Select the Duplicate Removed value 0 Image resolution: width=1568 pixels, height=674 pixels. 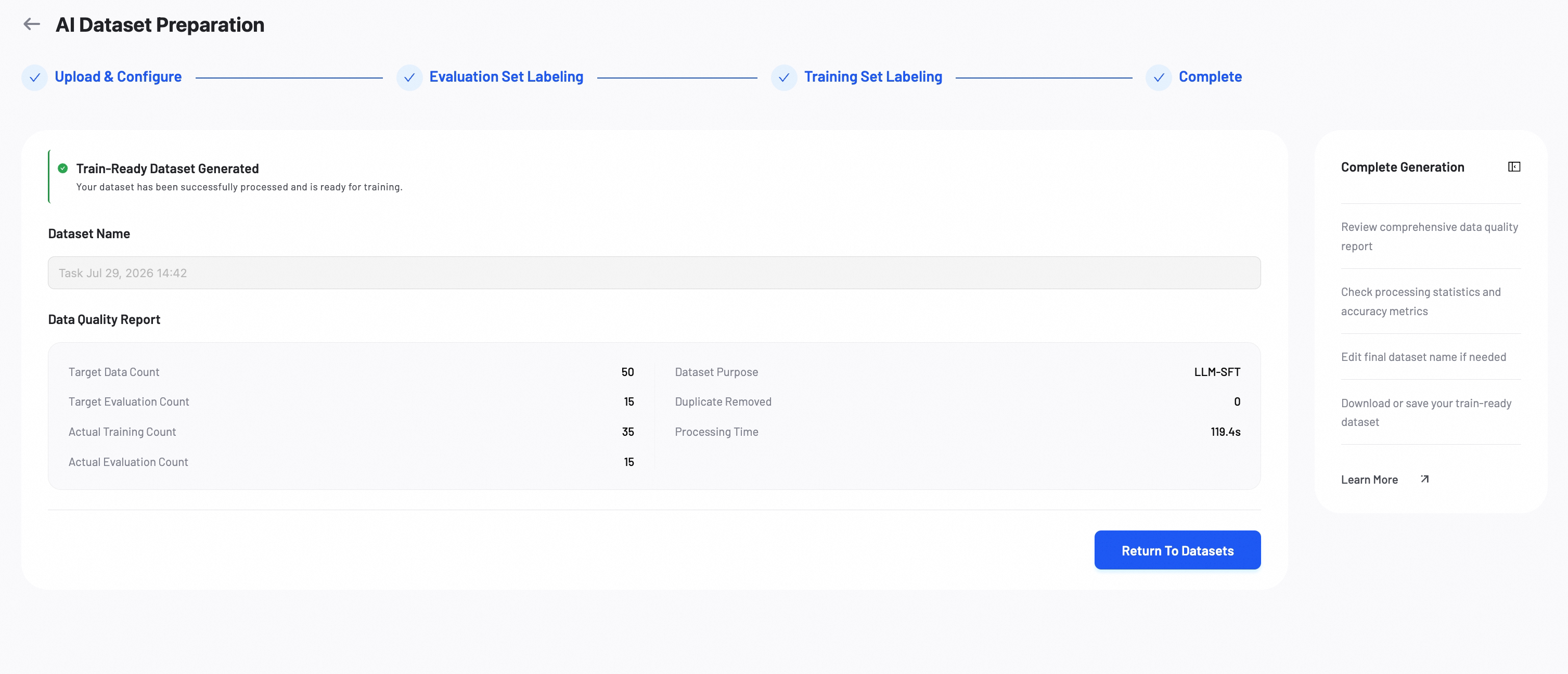1237,401
